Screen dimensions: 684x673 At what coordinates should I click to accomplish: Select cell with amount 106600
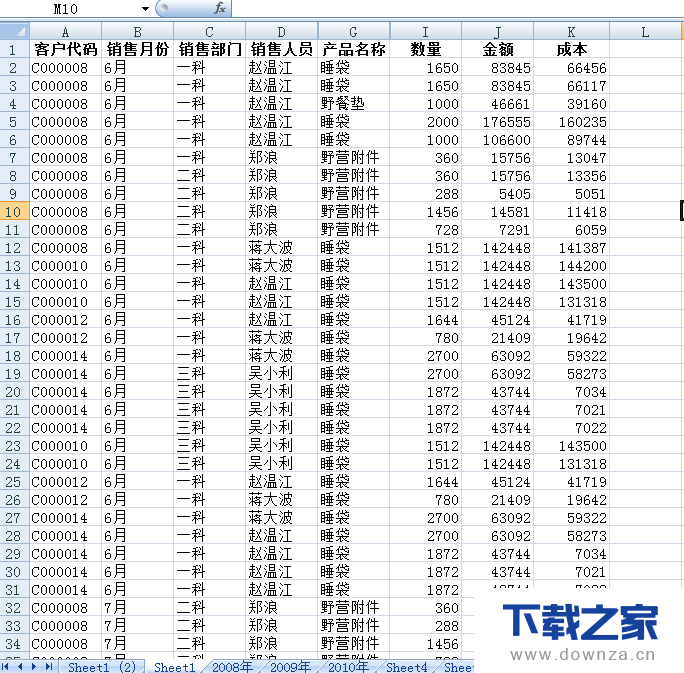pos(497,140)
